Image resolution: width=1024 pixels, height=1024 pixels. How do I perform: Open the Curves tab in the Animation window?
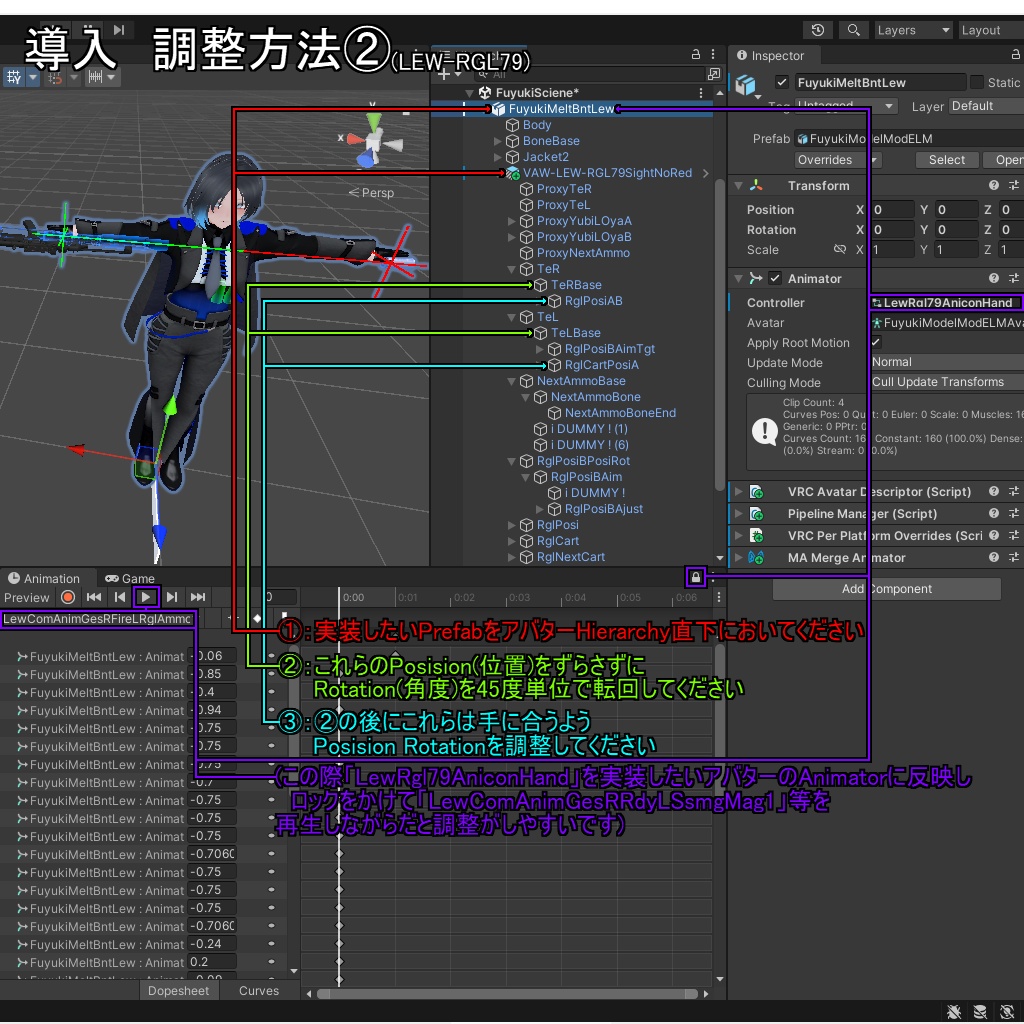(258, 991)
